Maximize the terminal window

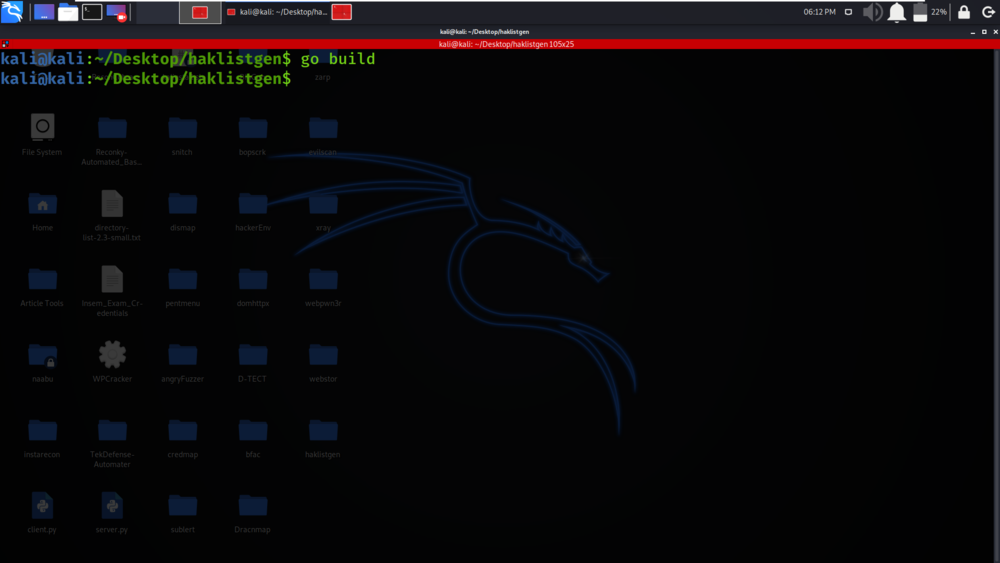tap(984, 32)
